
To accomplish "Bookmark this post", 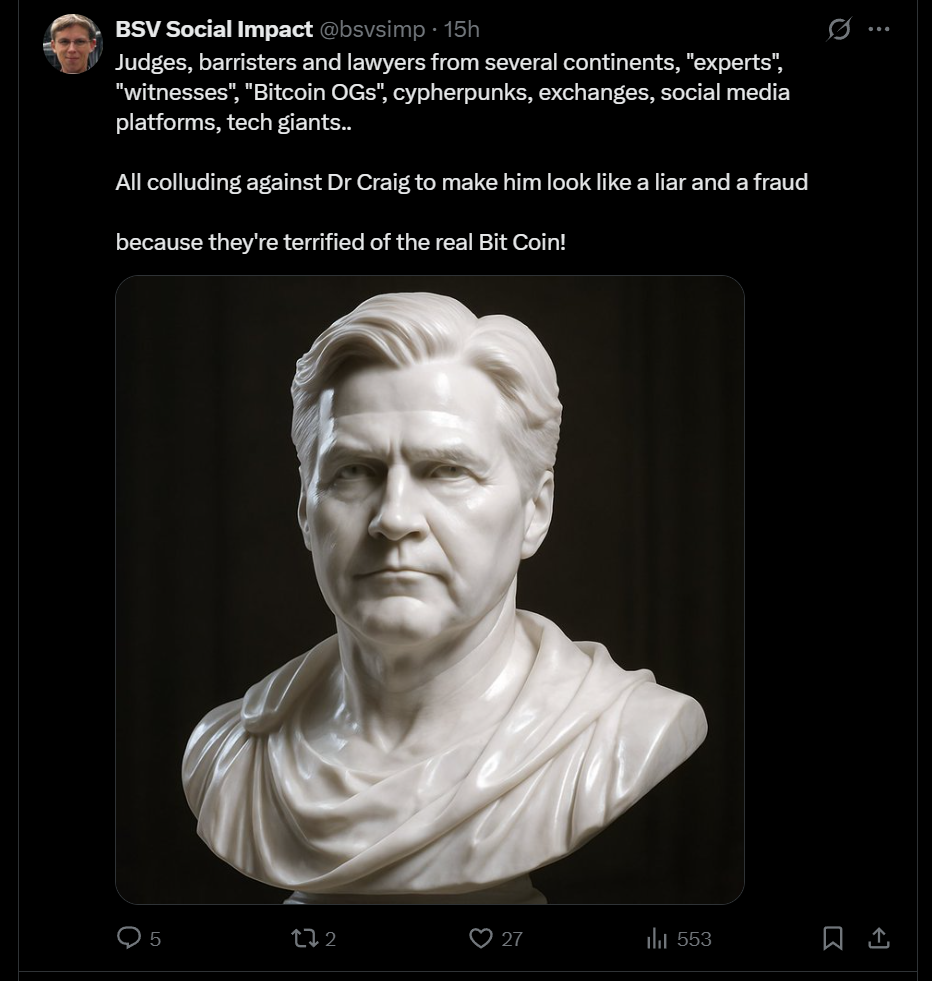I will pos(833,938).
